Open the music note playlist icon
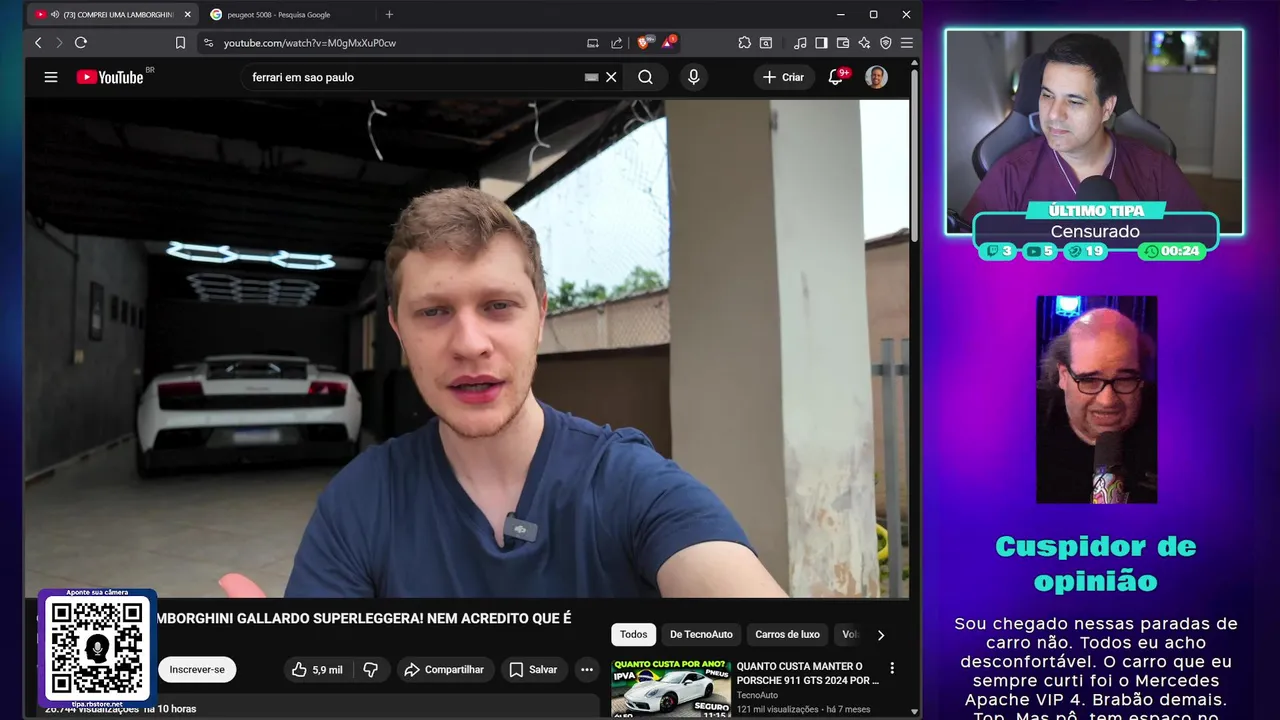The image size is (1280, 720). (x=800, y=43)
